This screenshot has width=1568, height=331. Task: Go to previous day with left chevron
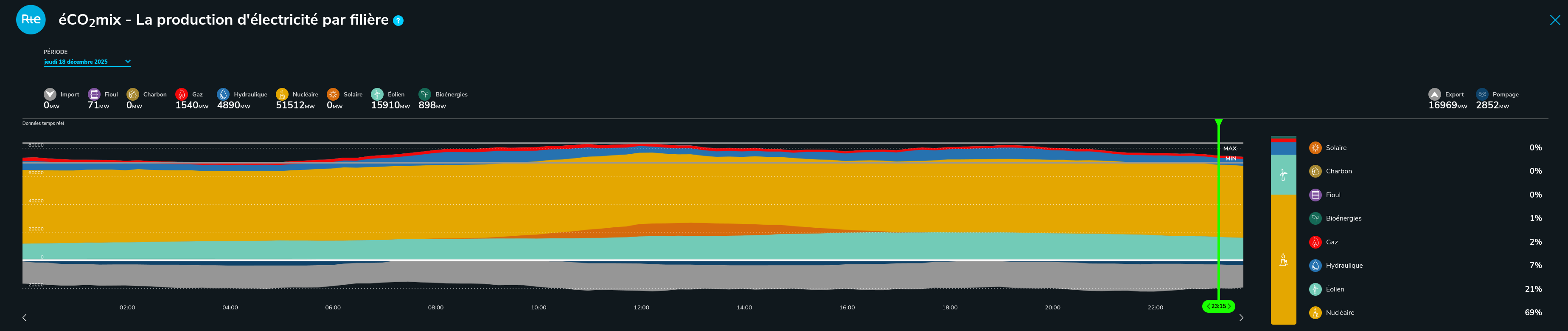24,317
